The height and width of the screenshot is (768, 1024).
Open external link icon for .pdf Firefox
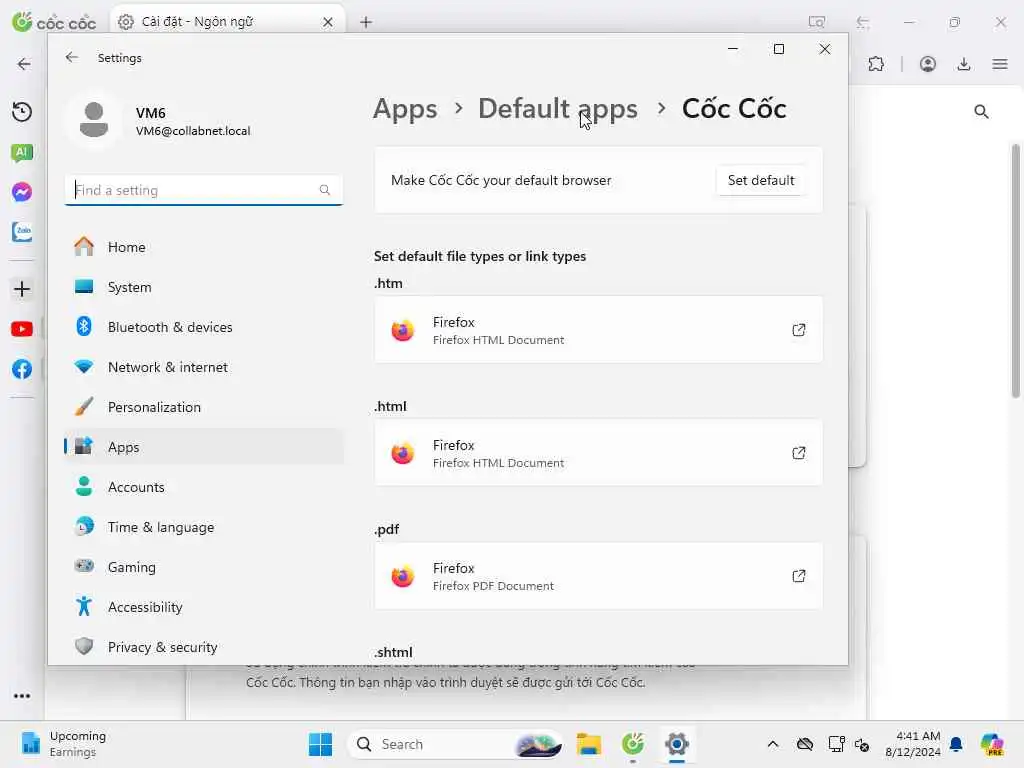pyautogui.click(x=799, y=576)
